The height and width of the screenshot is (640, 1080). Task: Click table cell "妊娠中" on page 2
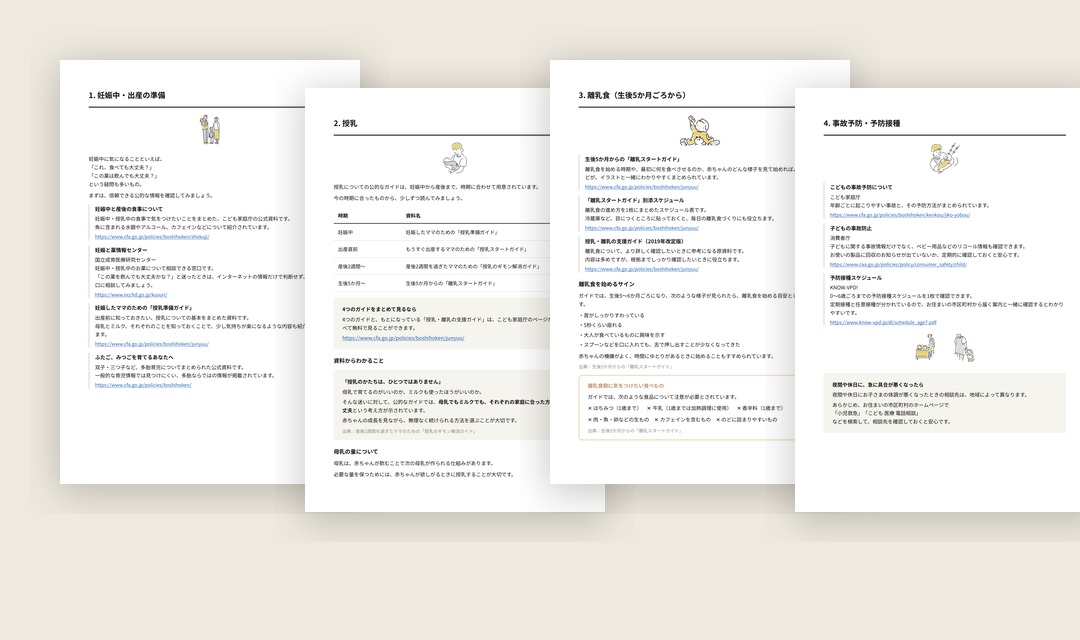pos(345,233)
